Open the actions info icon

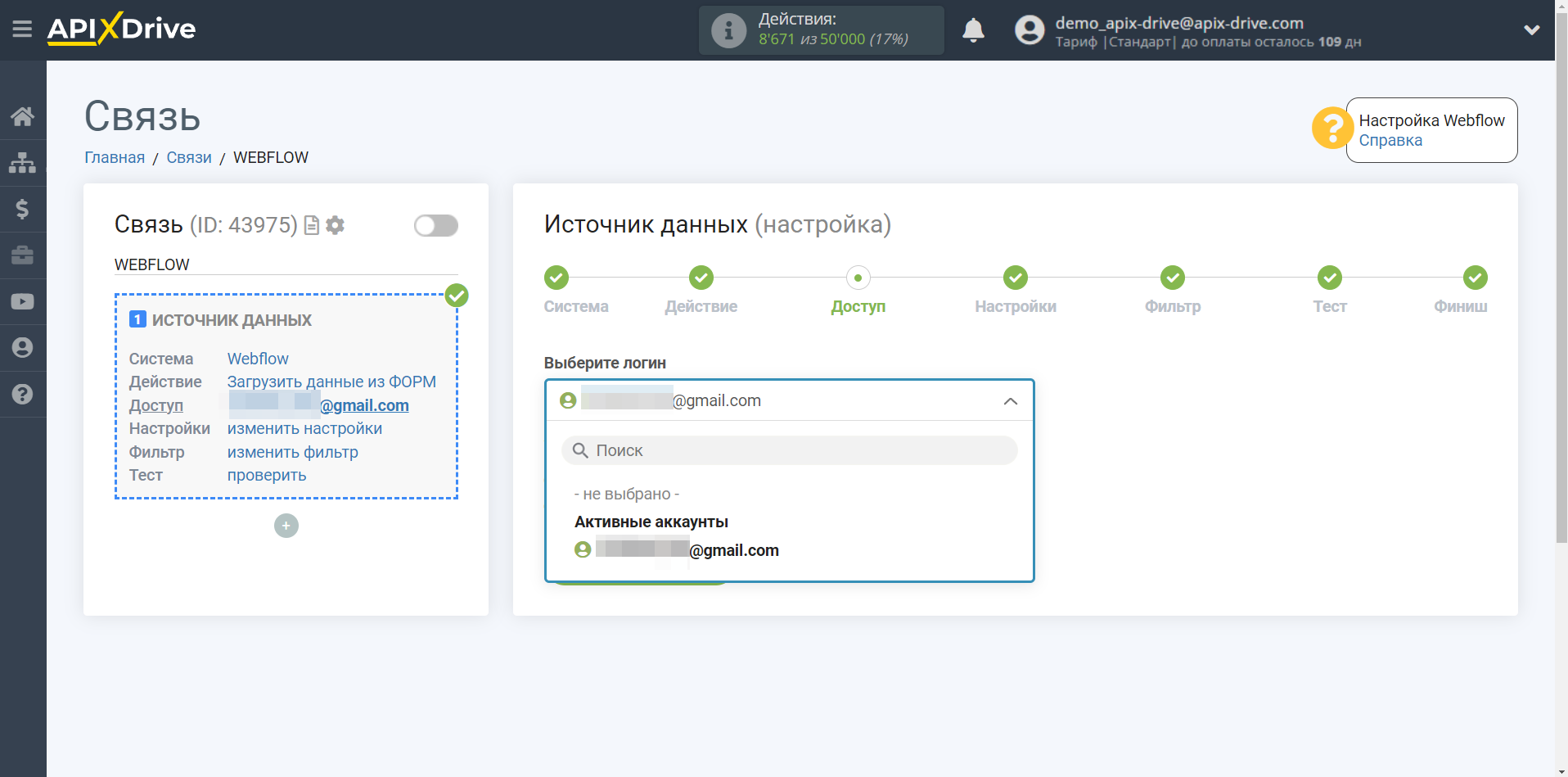tap(728, 30)
